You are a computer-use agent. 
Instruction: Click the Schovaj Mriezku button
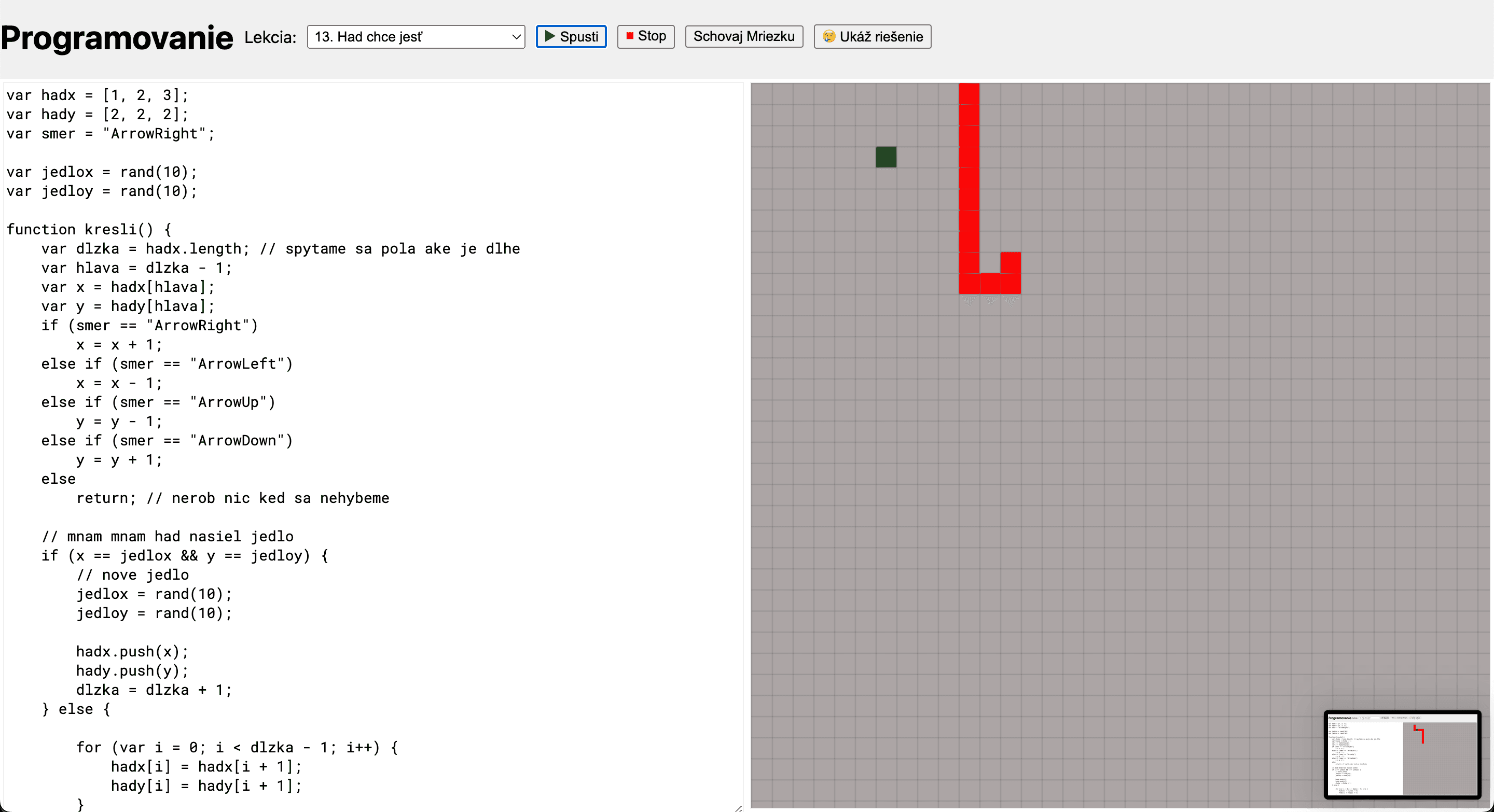[744, 36]
